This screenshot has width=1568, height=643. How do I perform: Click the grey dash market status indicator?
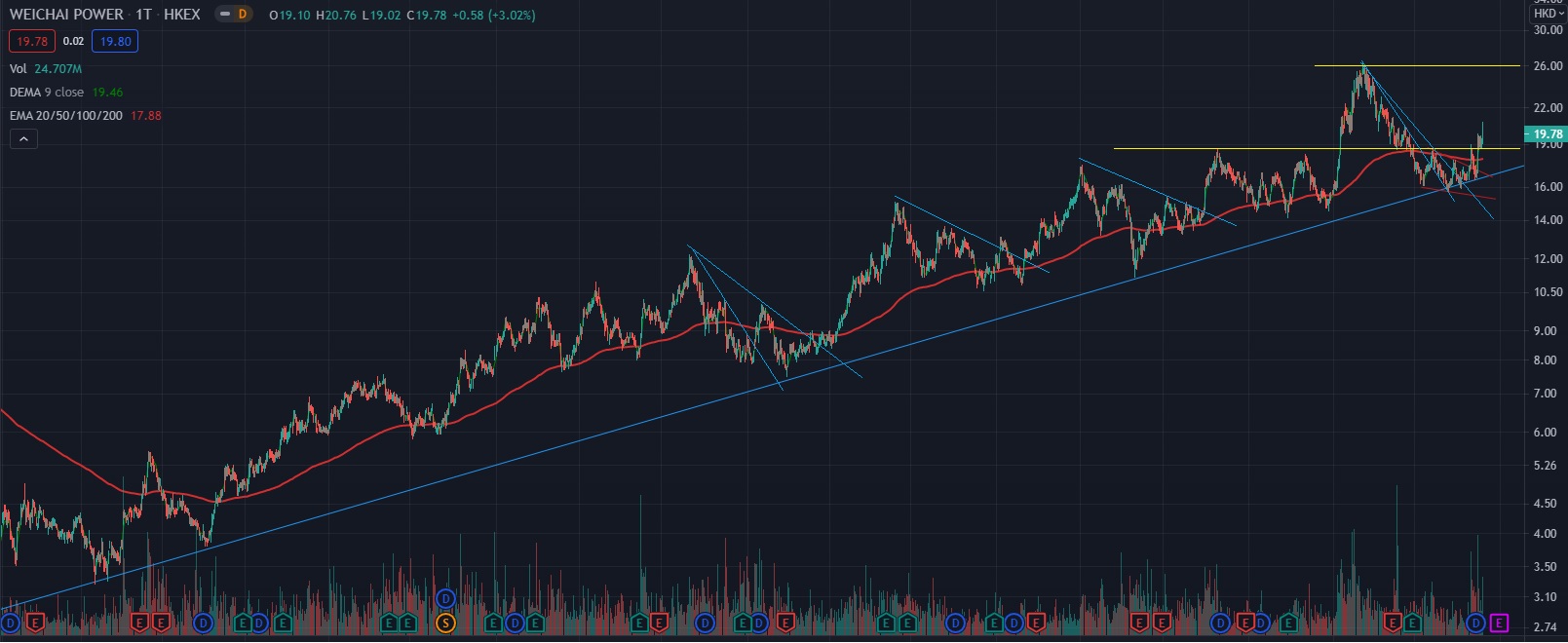(x=225, y=15)
